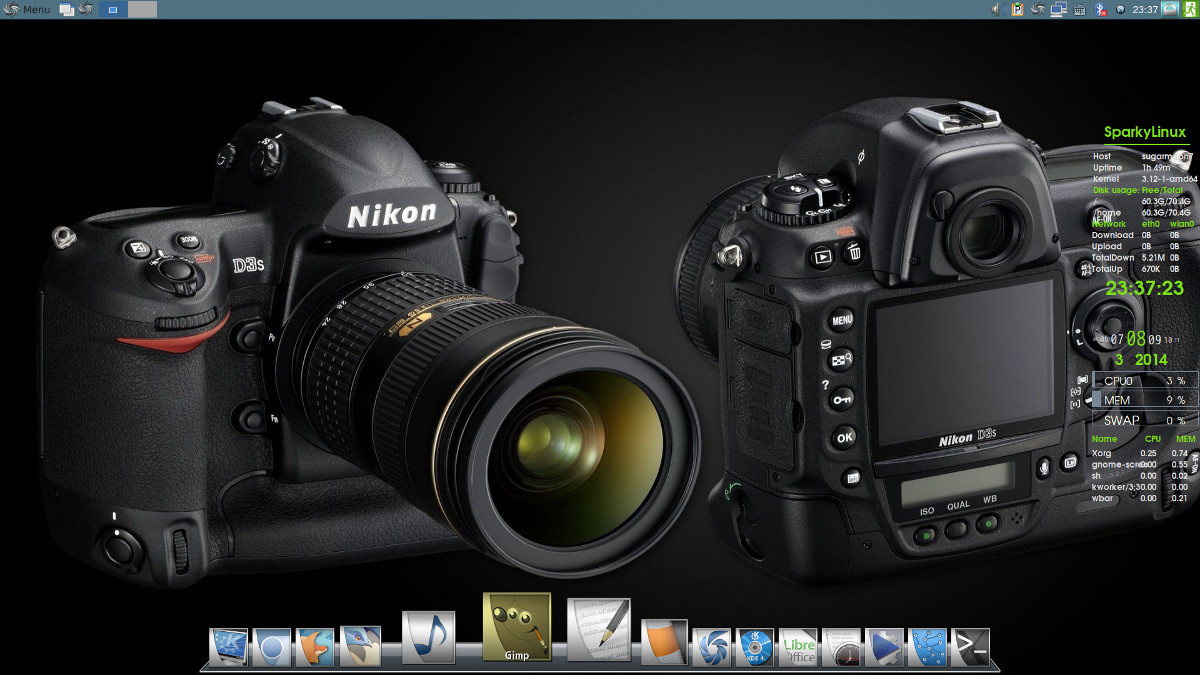Image resolution: width=1200 pixels, height=675 pixels.
Task: Launch Gimp from the dock
Action: [516, 627]
